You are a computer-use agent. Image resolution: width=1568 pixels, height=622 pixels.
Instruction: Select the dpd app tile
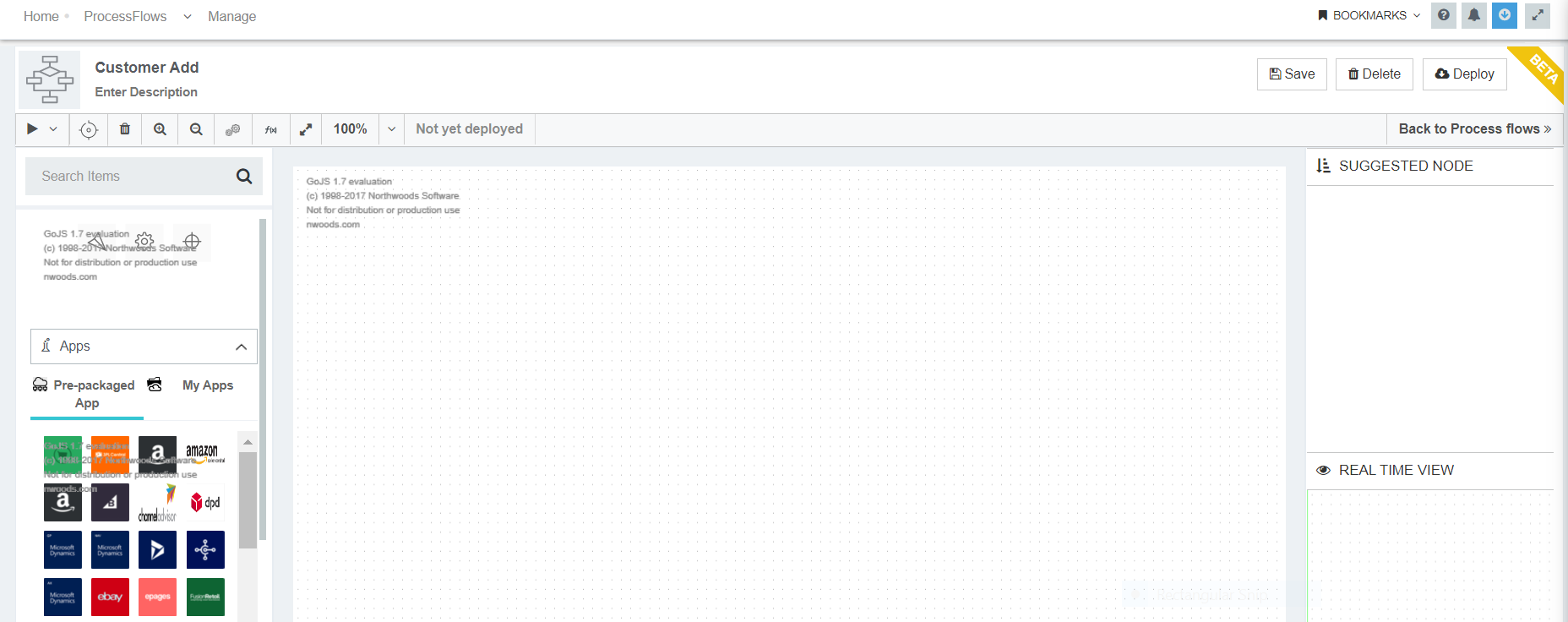click(x=205, y=503)
